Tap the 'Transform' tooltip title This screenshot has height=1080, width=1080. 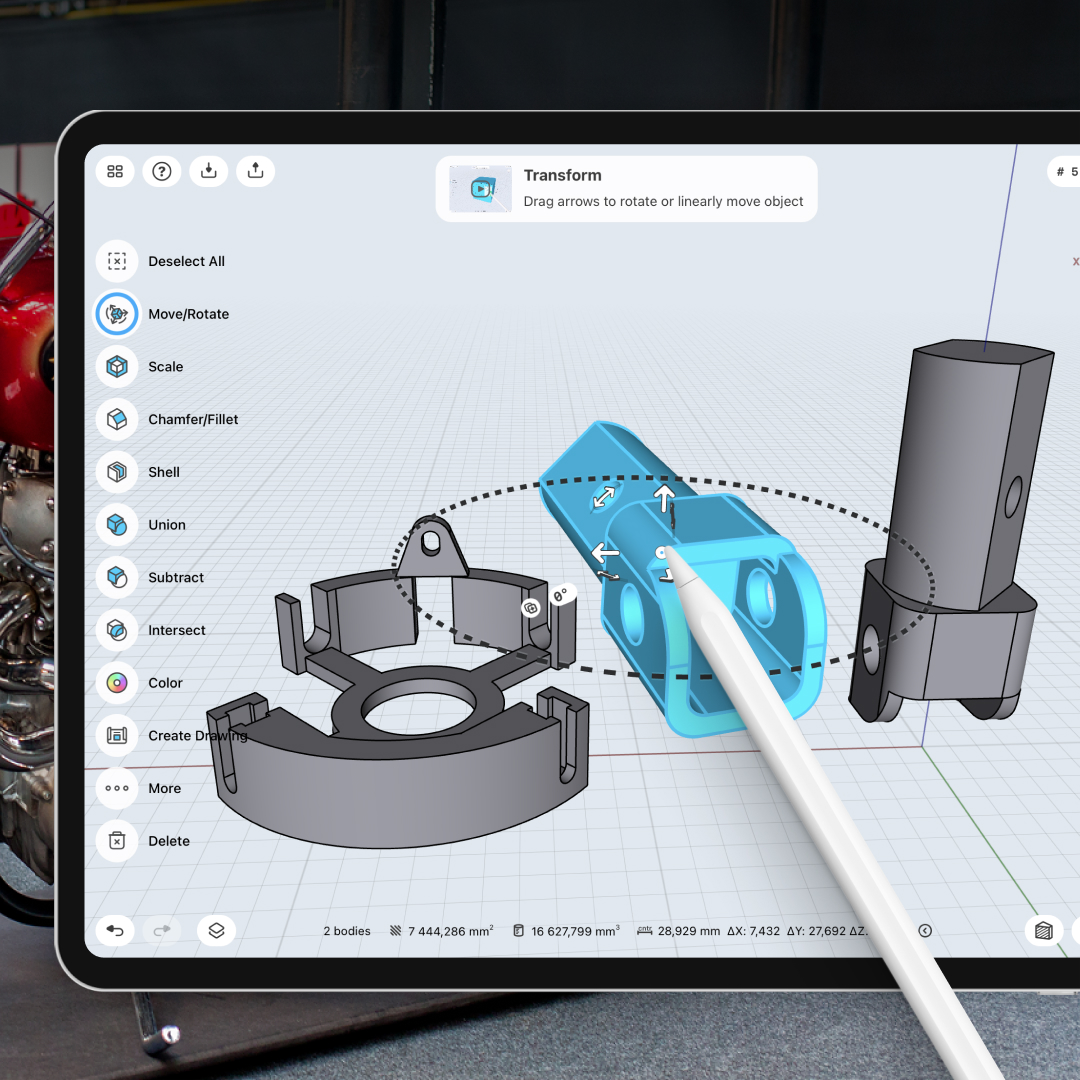coord(562,176)
